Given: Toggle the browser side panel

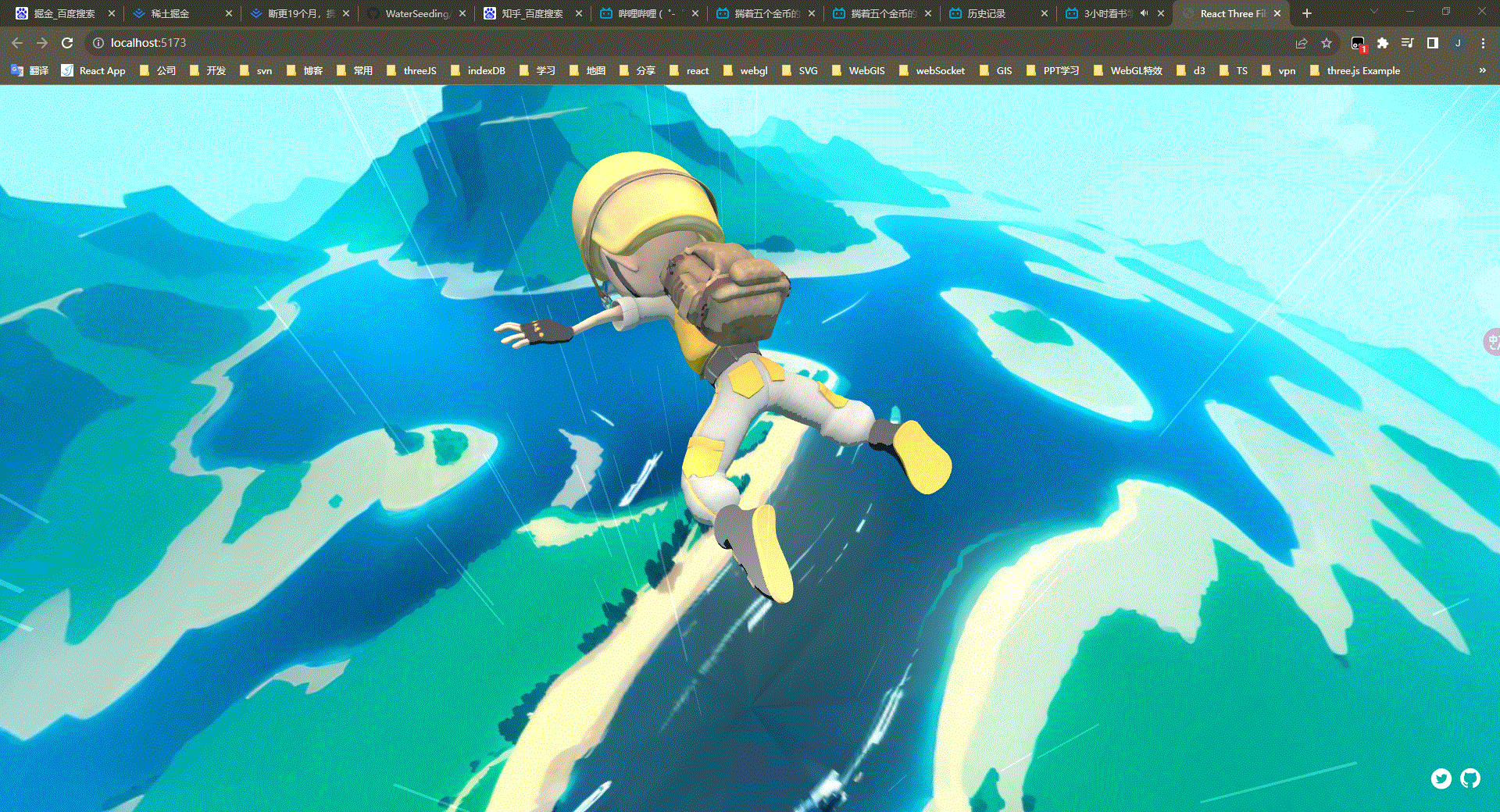Looking at the screenshot, I should coord(1433,43).
